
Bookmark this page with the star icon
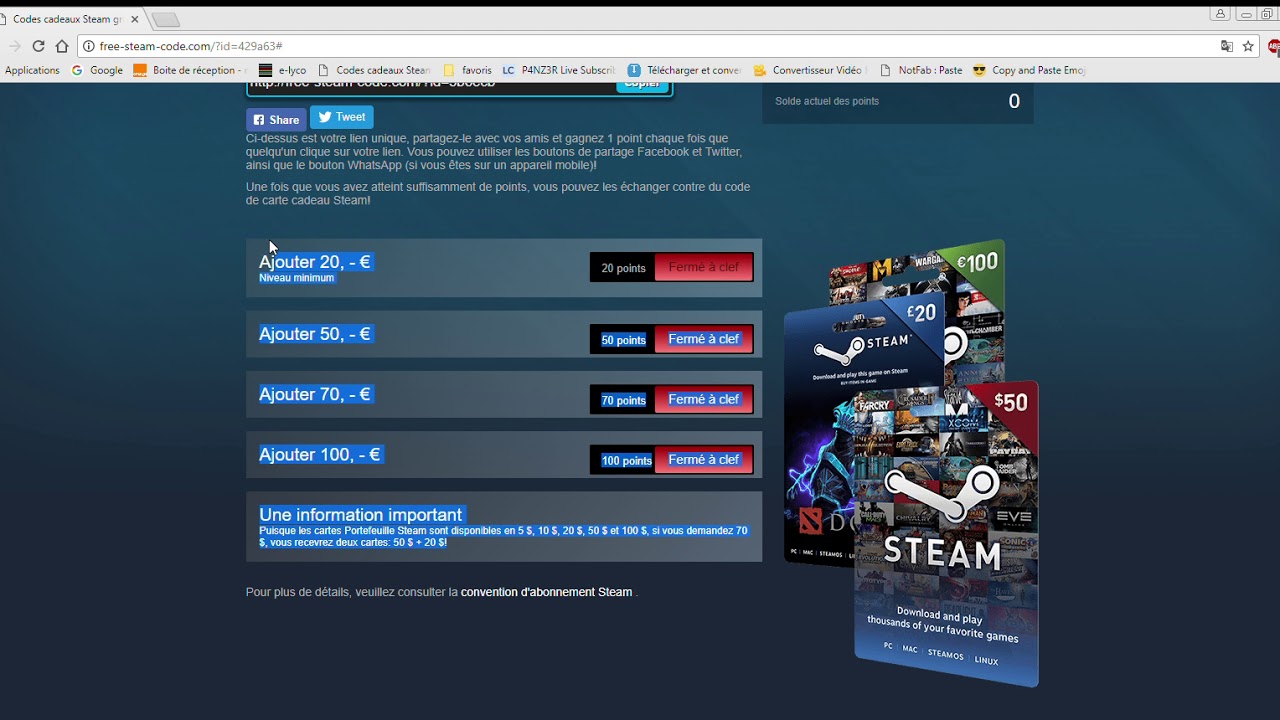[x=1248, y=46]
